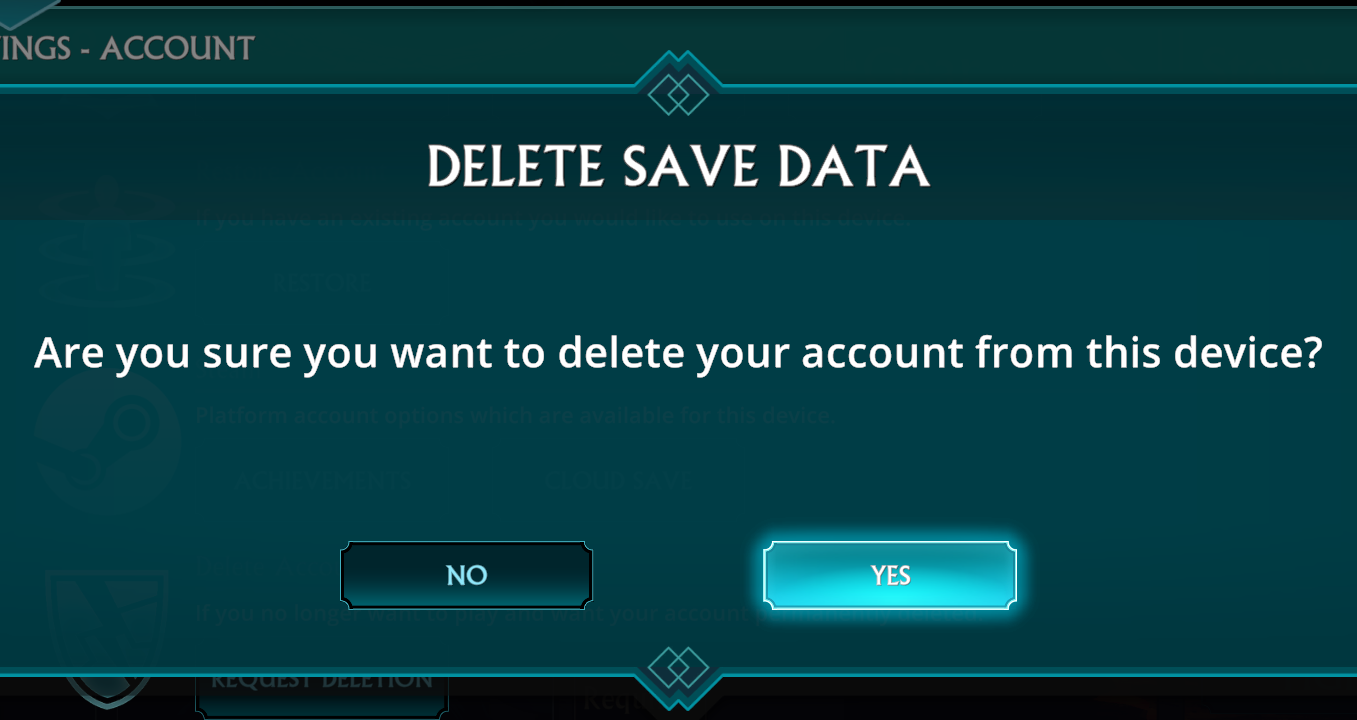
Task: Click the faded existing account description line
Action: 553,217
